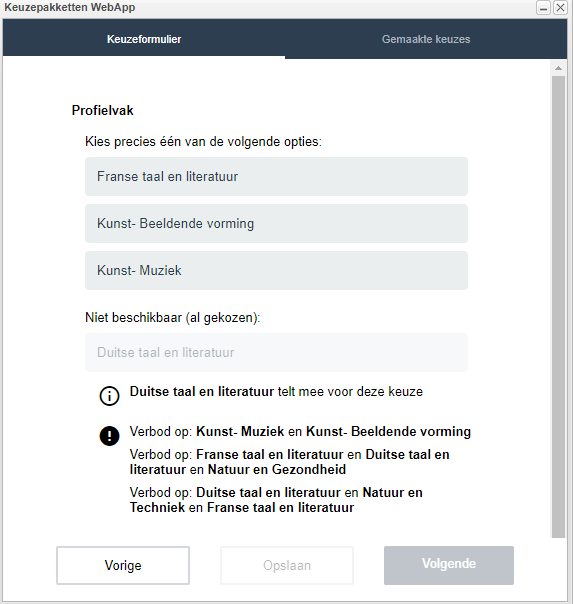Open the Keuzeformulier tab
Viewport: 573px width, 604px height.
click(x=144, y=39)
